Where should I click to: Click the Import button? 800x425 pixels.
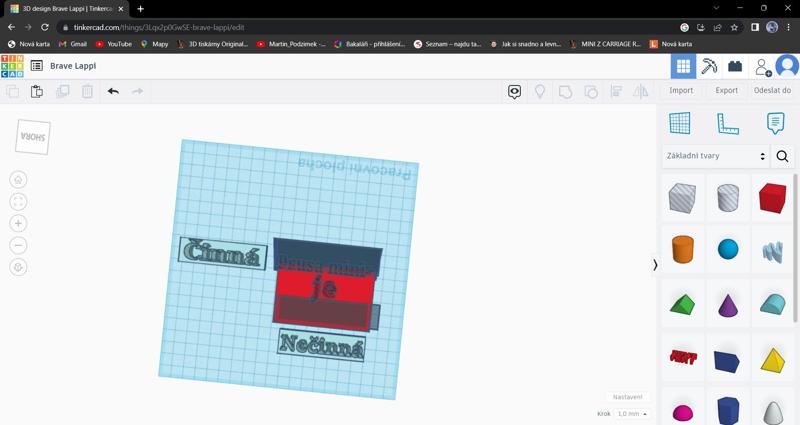click(681, 90)
